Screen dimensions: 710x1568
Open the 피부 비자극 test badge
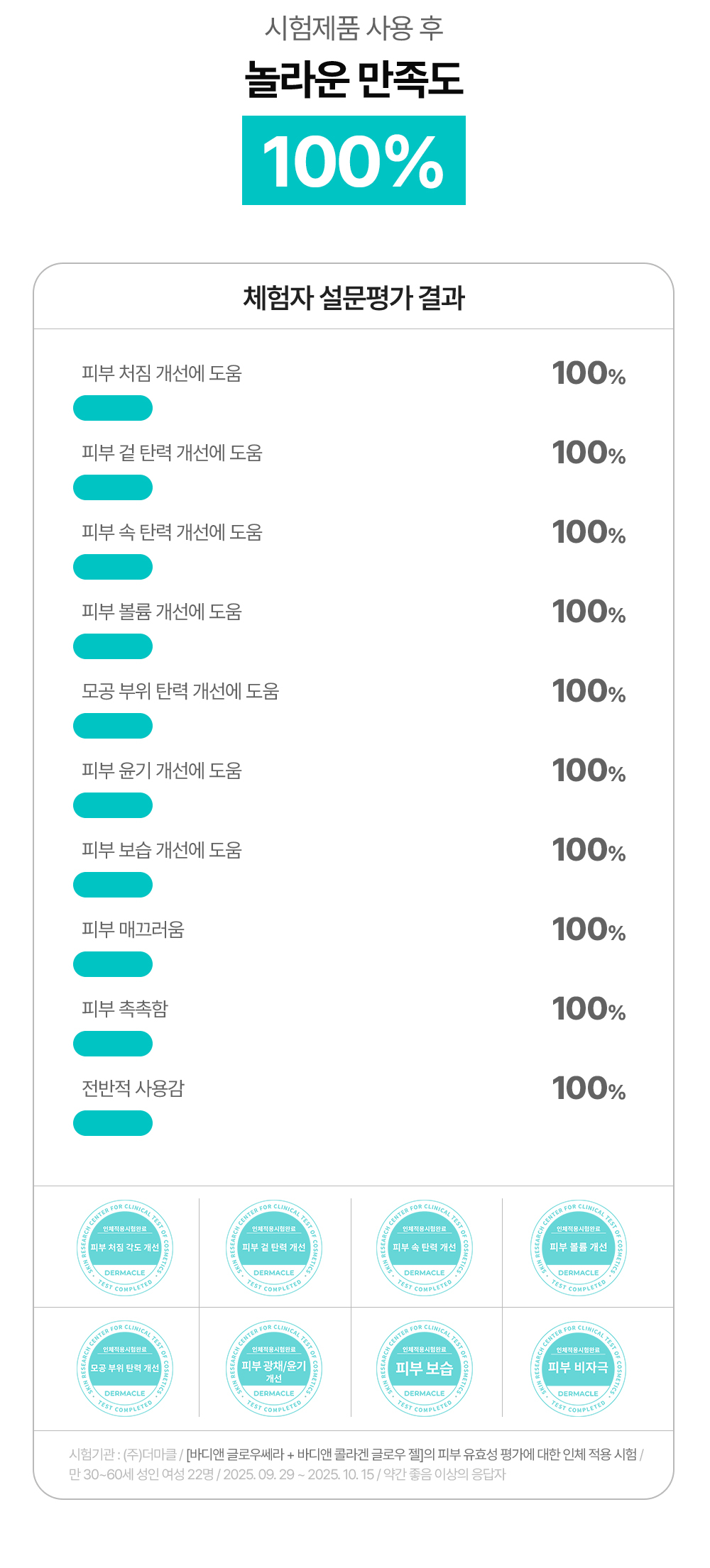[x=579, y=1368]
